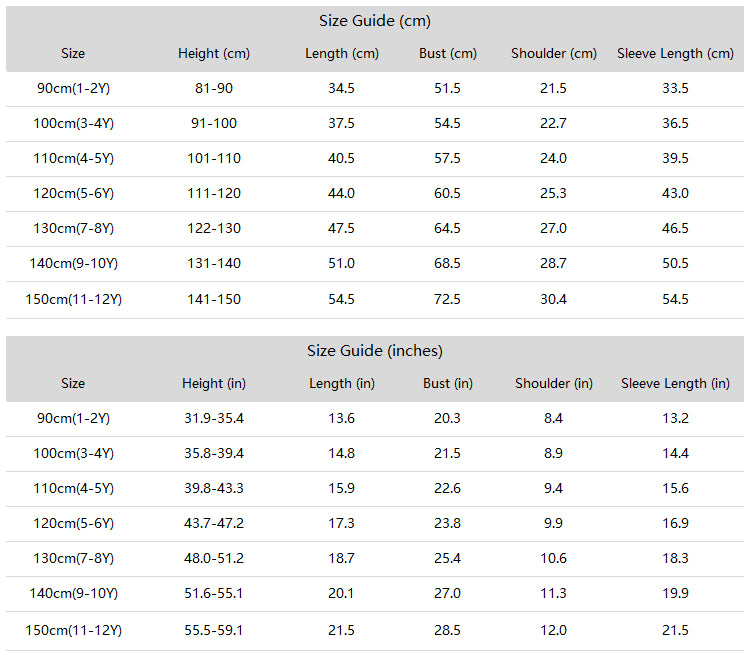
Task: Select the 30.4 shoulder value
Action: (x=553, y=299)
